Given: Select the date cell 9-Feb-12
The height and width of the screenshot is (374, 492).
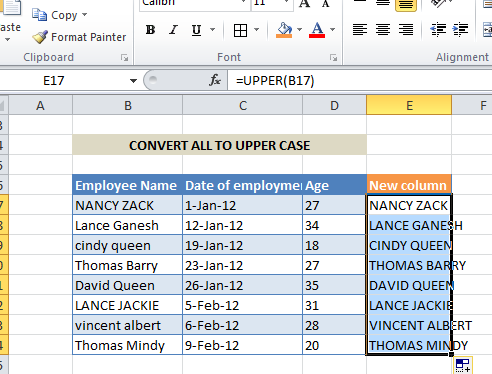Looking at the screenshot, I should point(243,345).
